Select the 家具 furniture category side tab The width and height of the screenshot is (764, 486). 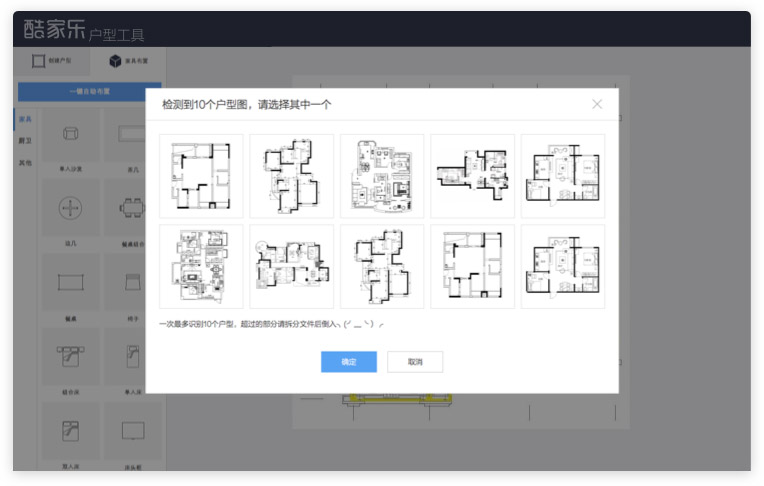coord(25,119)
